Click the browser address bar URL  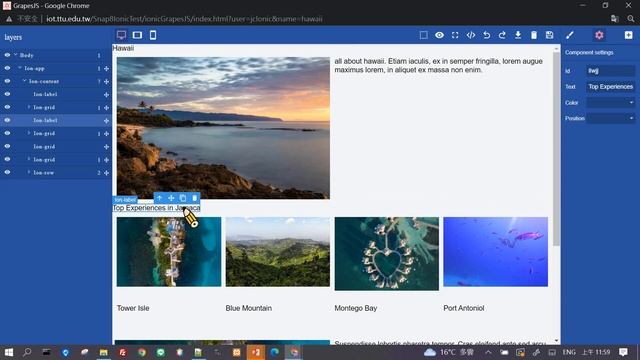[x=184, y=19]
